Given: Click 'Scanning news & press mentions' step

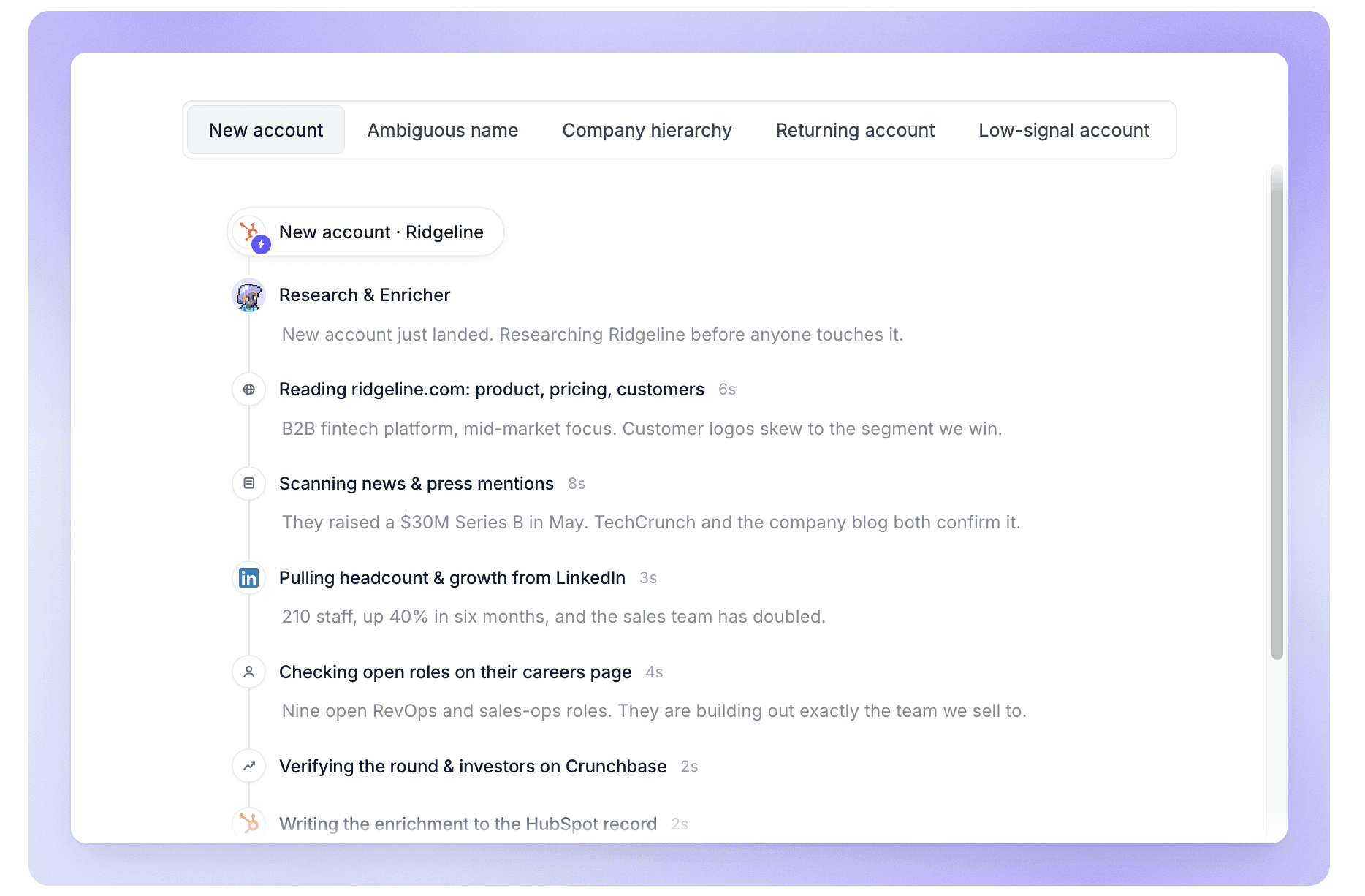Looking at the screenshot, I should click(x=417, y=484).
